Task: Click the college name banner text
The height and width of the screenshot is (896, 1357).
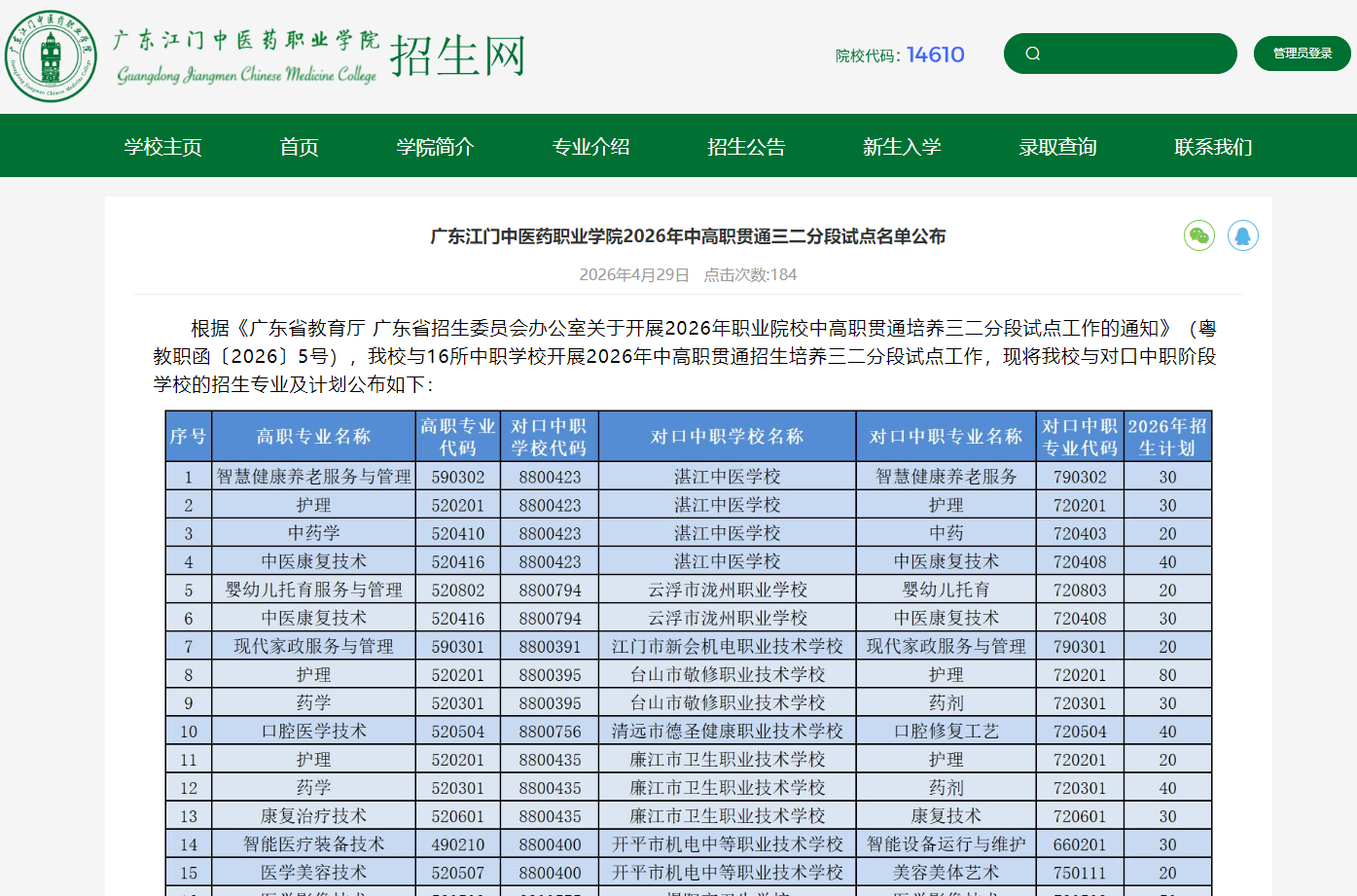Action: pyautogui.click(x=246, y=56)
